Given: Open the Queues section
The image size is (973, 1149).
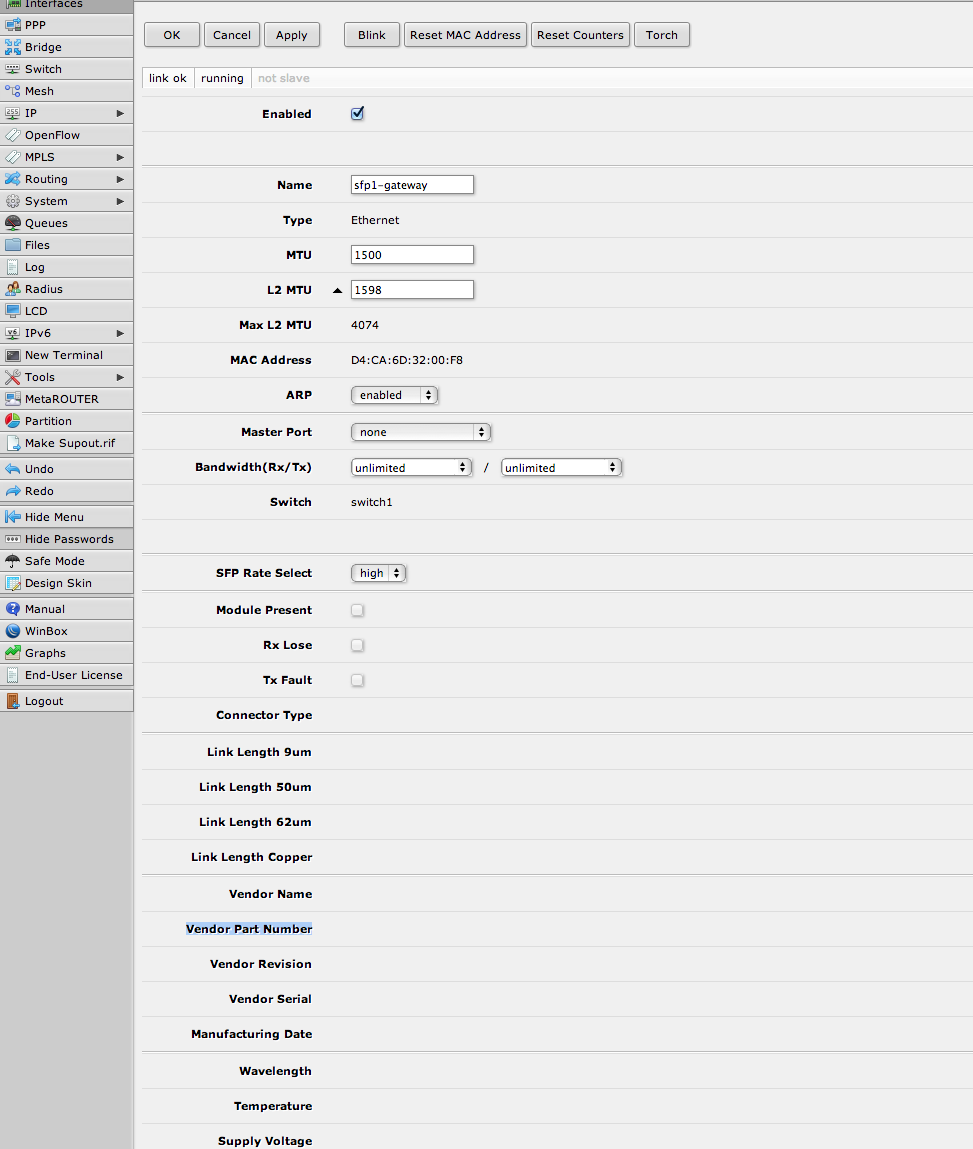Looking at the screenshot, I should (x=44, y=222).
